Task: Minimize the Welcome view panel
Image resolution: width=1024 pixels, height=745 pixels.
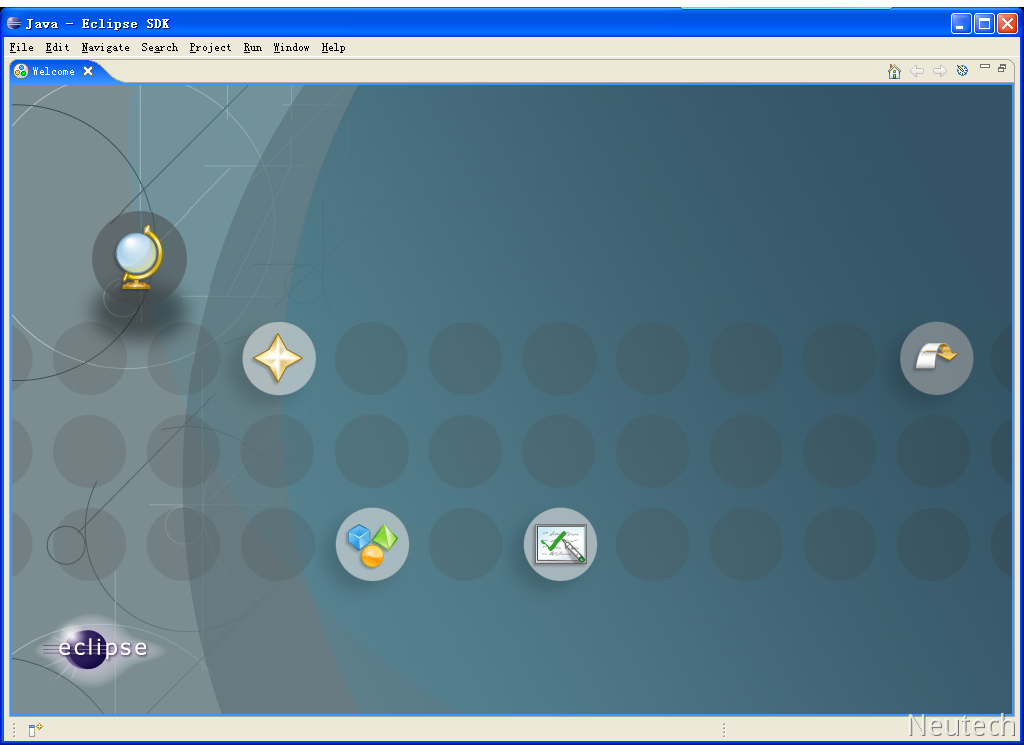Action: pyautogui.click(x=985, y=67)
